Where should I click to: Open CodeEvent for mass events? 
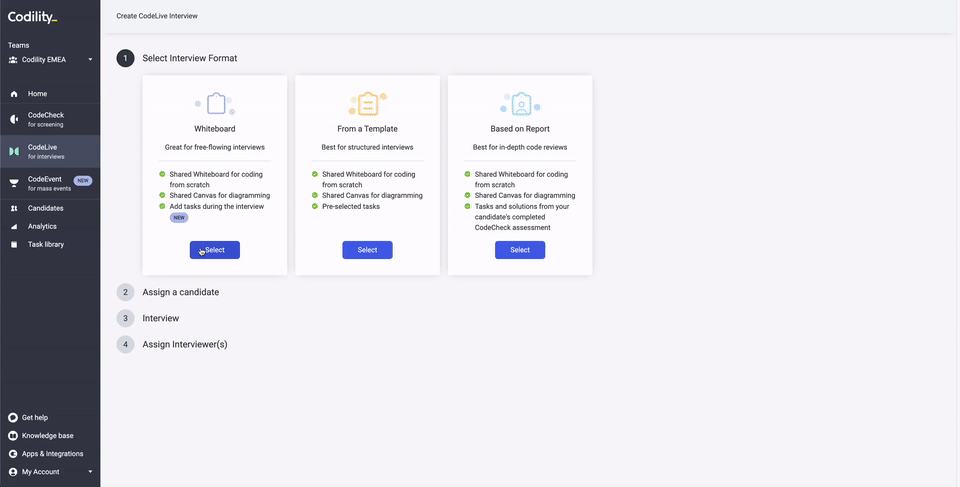pyautogui.click(x=49, y=183)
